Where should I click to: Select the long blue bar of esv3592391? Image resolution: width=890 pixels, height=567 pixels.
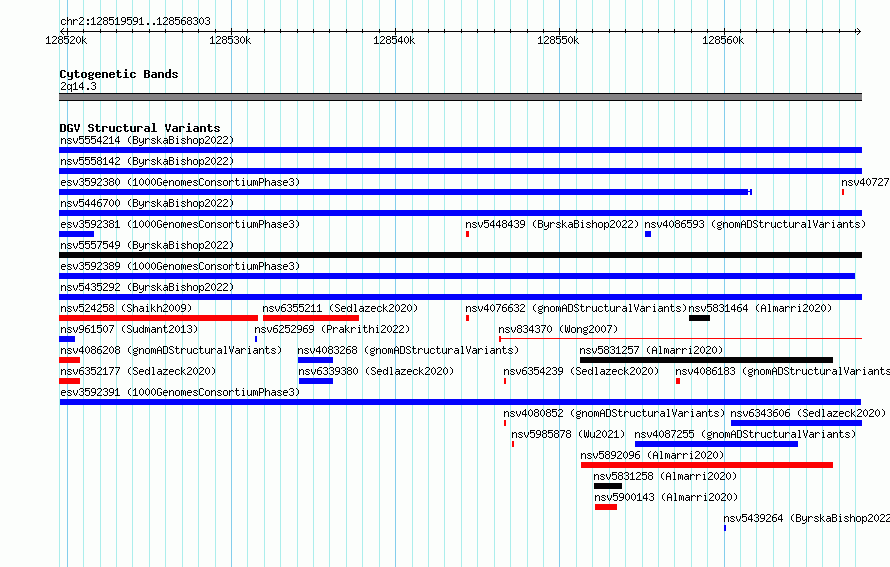click(x=460, y=402)
